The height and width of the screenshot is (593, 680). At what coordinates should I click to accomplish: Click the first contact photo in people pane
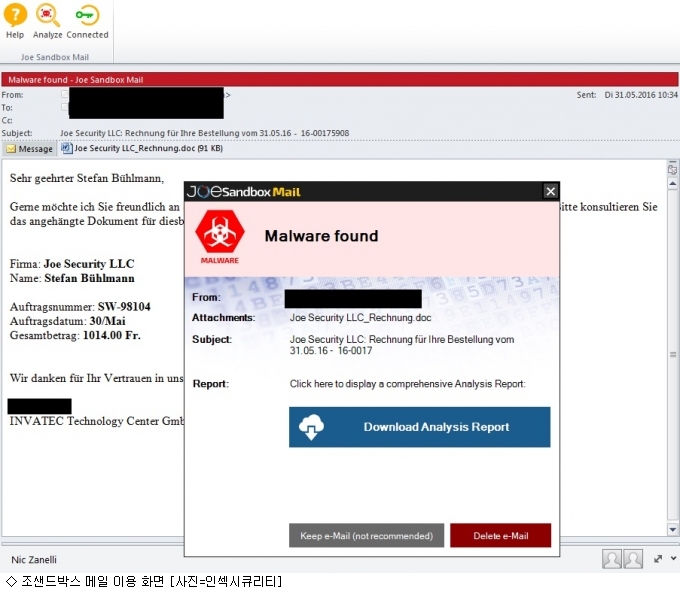(x=612, y=559)
